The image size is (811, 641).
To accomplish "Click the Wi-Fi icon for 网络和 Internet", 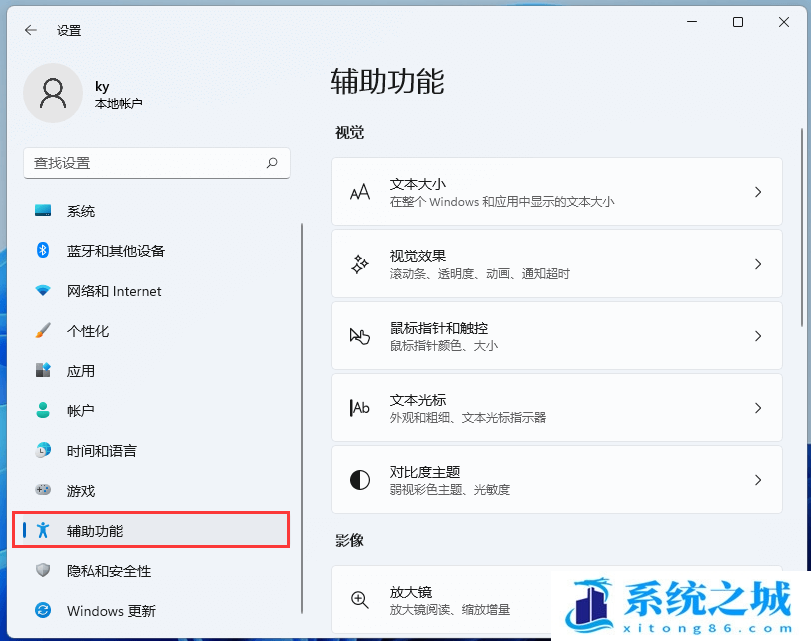I will tap(43, 291).
